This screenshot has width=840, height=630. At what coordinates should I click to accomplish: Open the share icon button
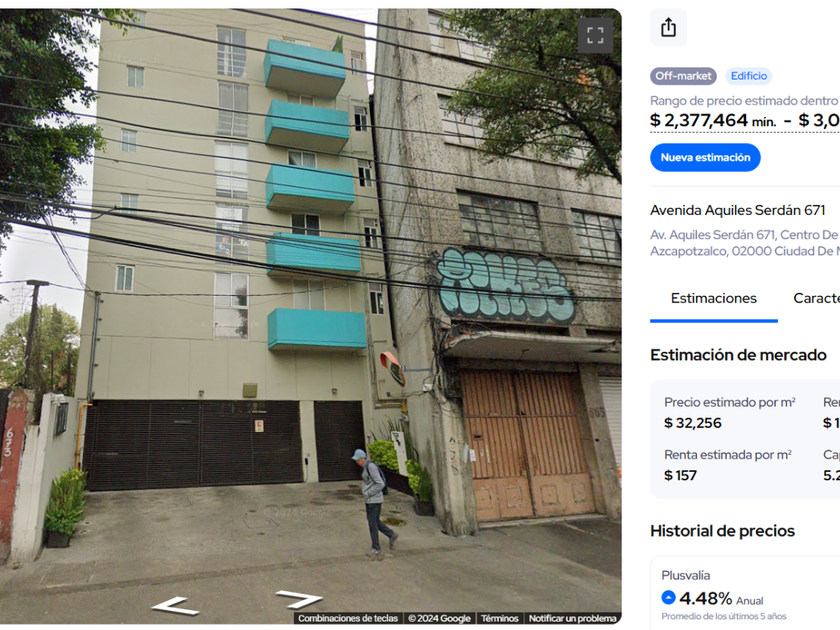coord(668,27)
